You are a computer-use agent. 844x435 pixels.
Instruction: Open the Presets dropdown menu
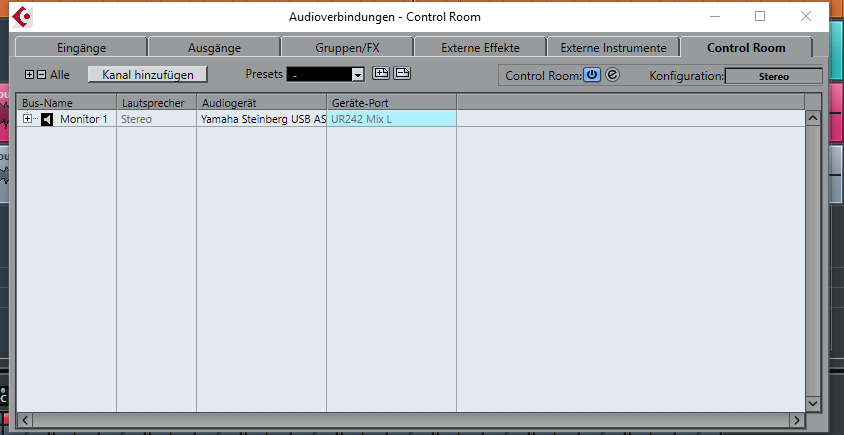pyautogui.click(x=326, y=74)
